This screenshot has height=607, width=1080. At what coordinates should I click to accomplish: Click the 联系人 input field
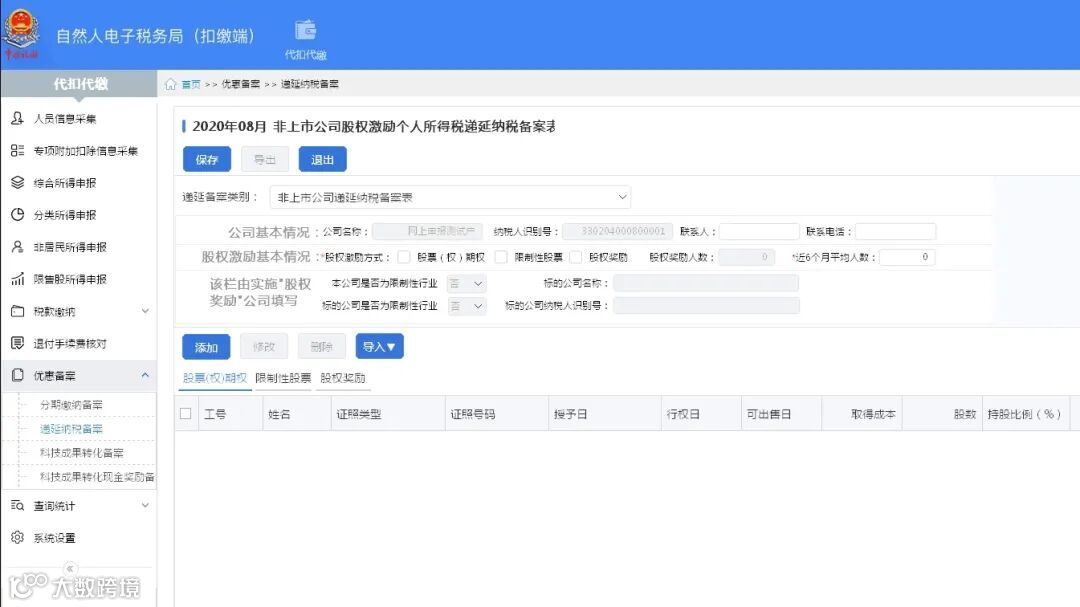(x=759, y=232)
